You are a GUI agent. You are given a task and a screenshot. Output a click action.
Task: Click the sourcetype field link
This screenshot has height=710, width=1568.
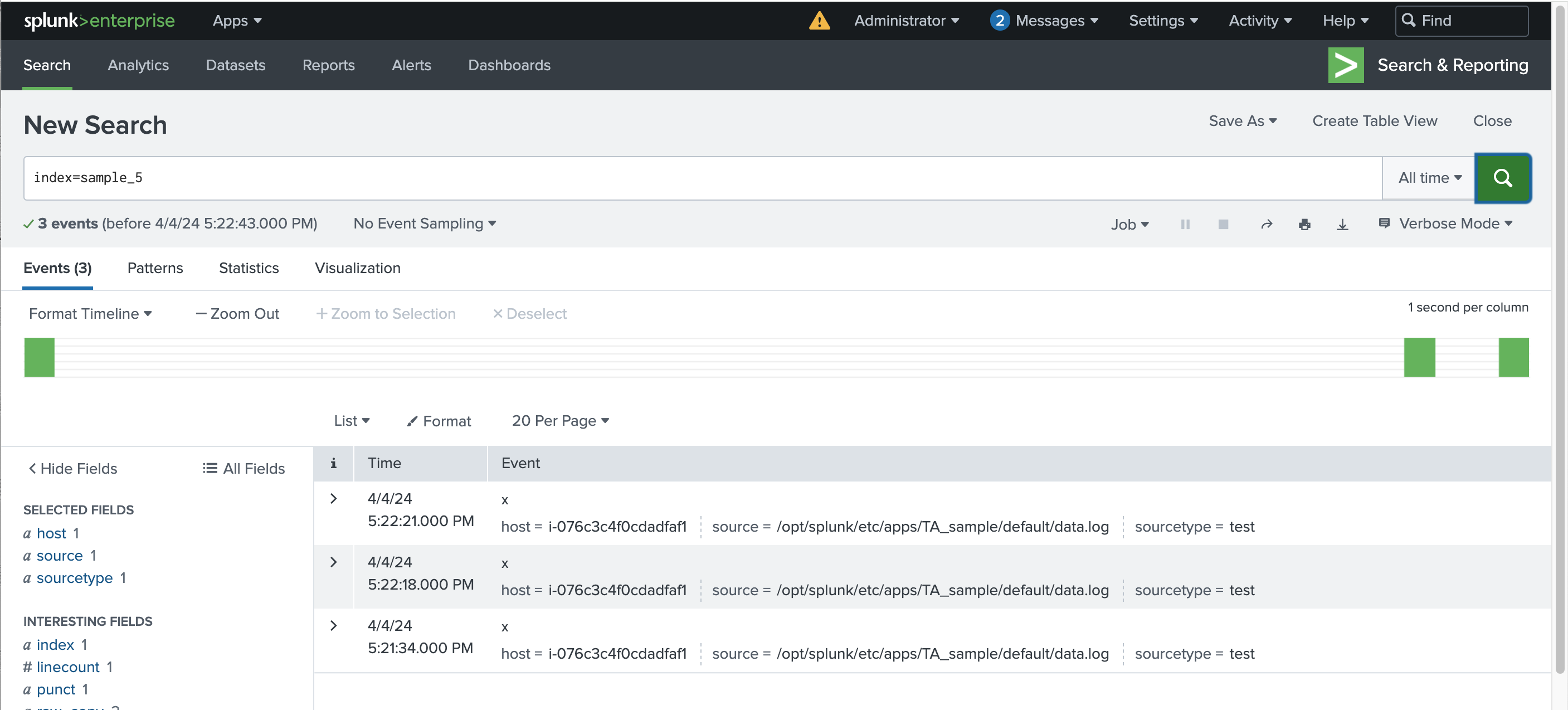click(74, 578)
